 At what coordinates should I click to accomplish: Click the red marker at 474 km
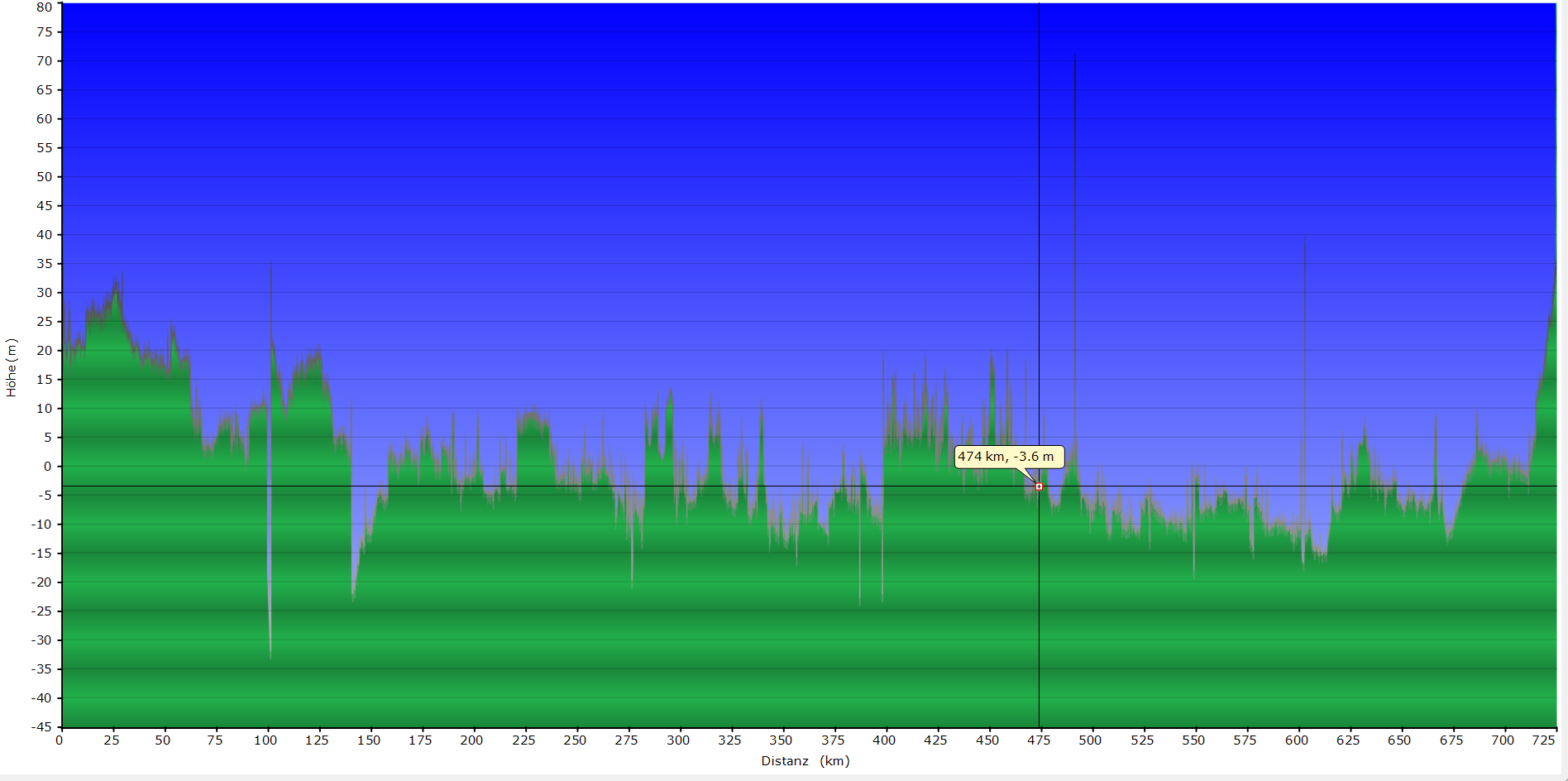[x=1039, y=486]
